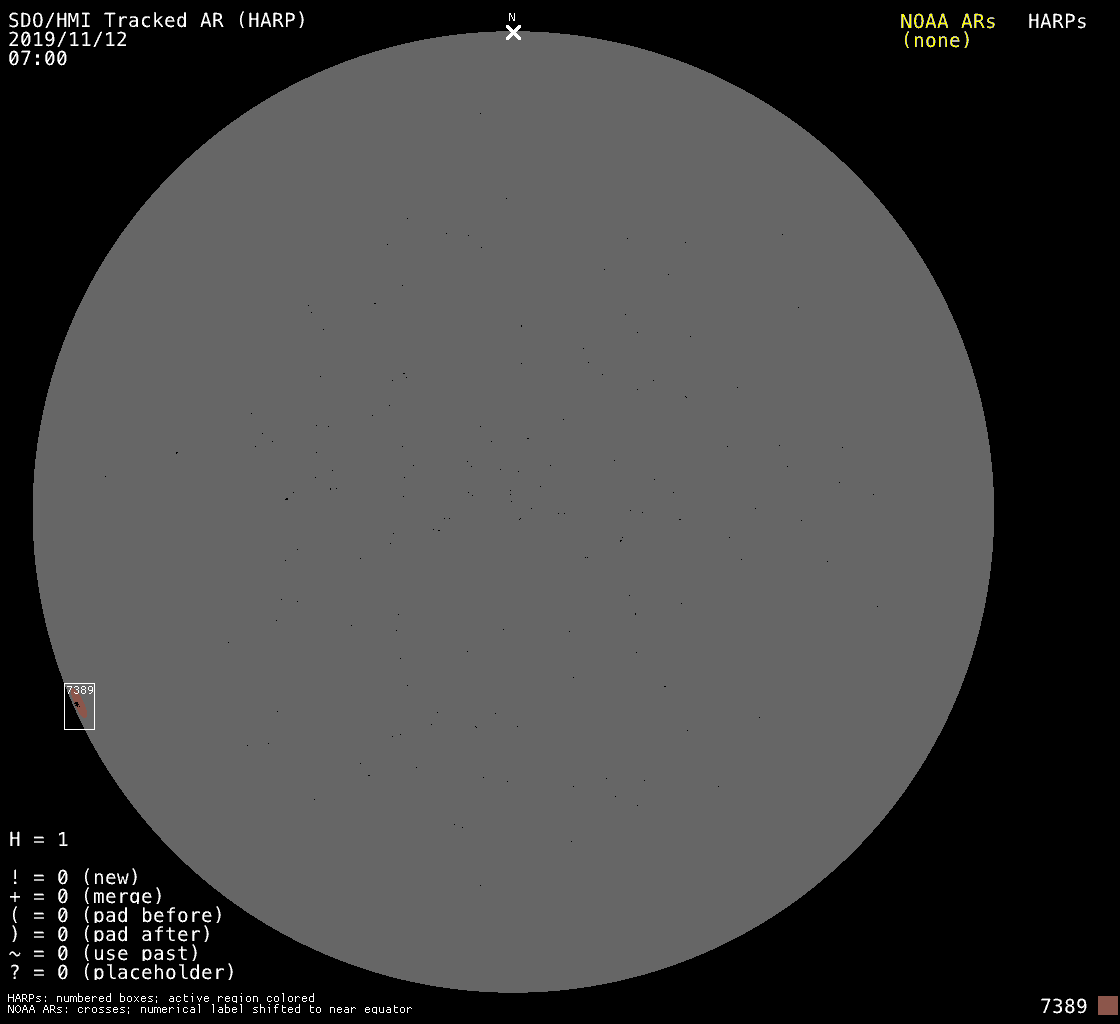Click the "~ = 0 (use past)" legend line

(104, 953)
